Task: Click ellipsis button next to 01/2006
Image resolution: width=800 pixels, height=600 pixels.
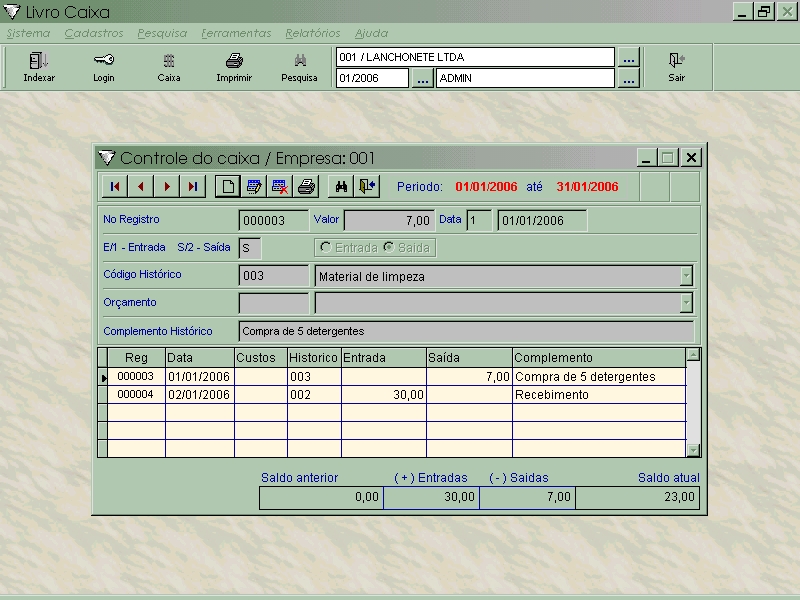Action: point(422,78)
